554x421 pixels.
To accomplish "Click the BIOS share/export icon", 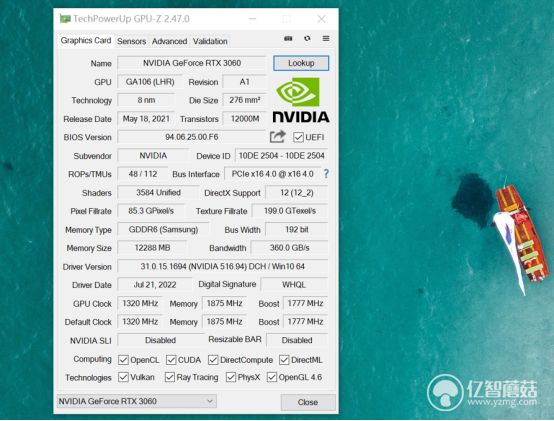I will (x=278, y=137).
